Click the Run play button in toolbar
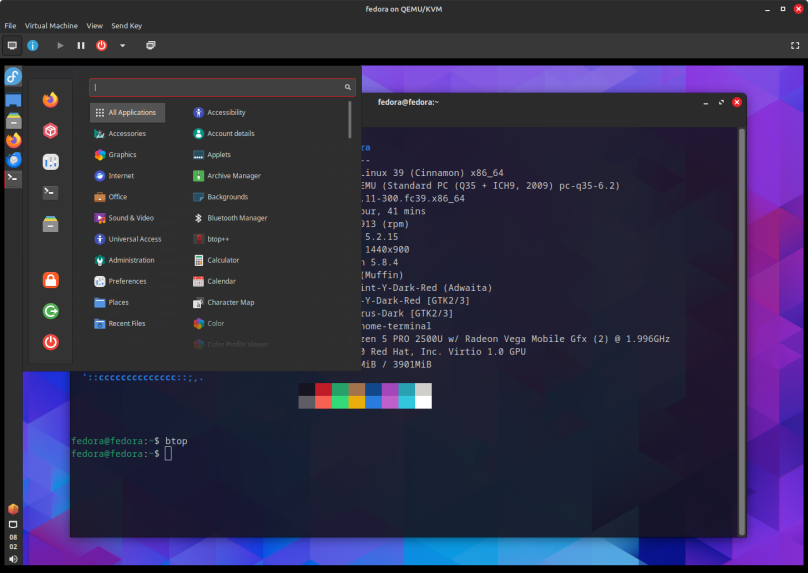The width and height of the screenshot is (808, 573). pyautogui.click(x=60, y=45)
